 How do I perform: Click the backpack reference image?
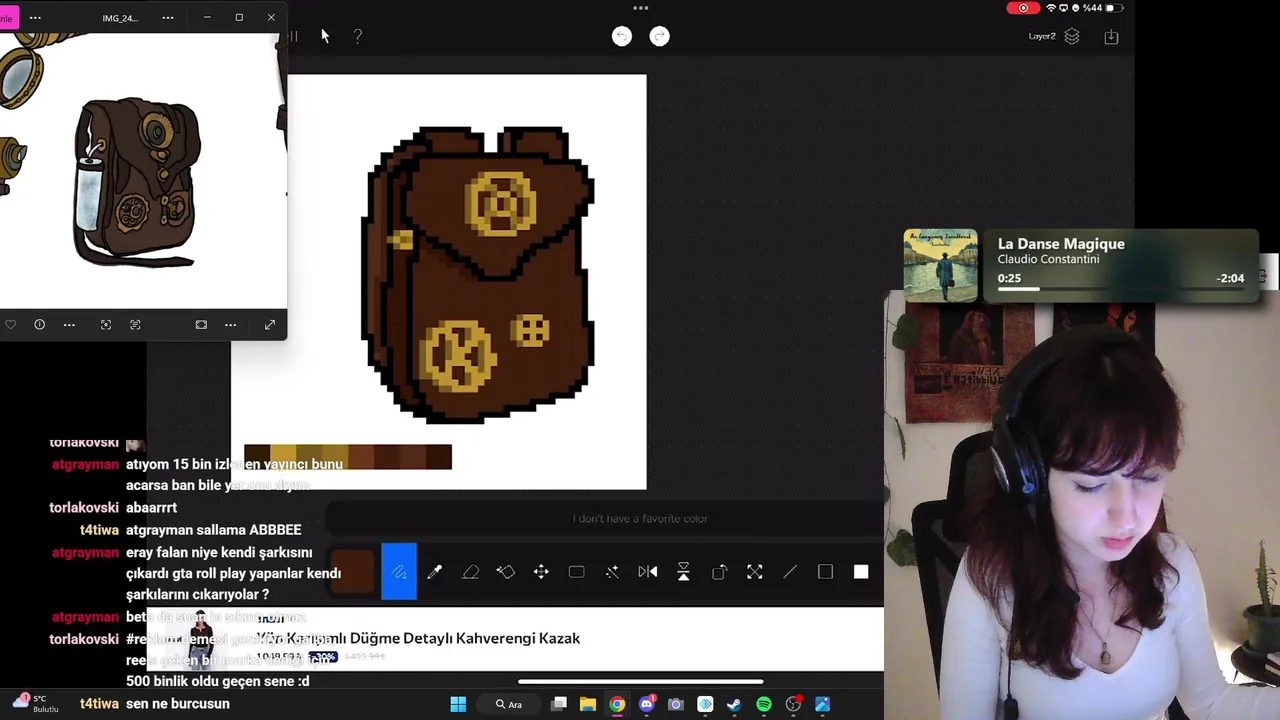pos(137,182)
